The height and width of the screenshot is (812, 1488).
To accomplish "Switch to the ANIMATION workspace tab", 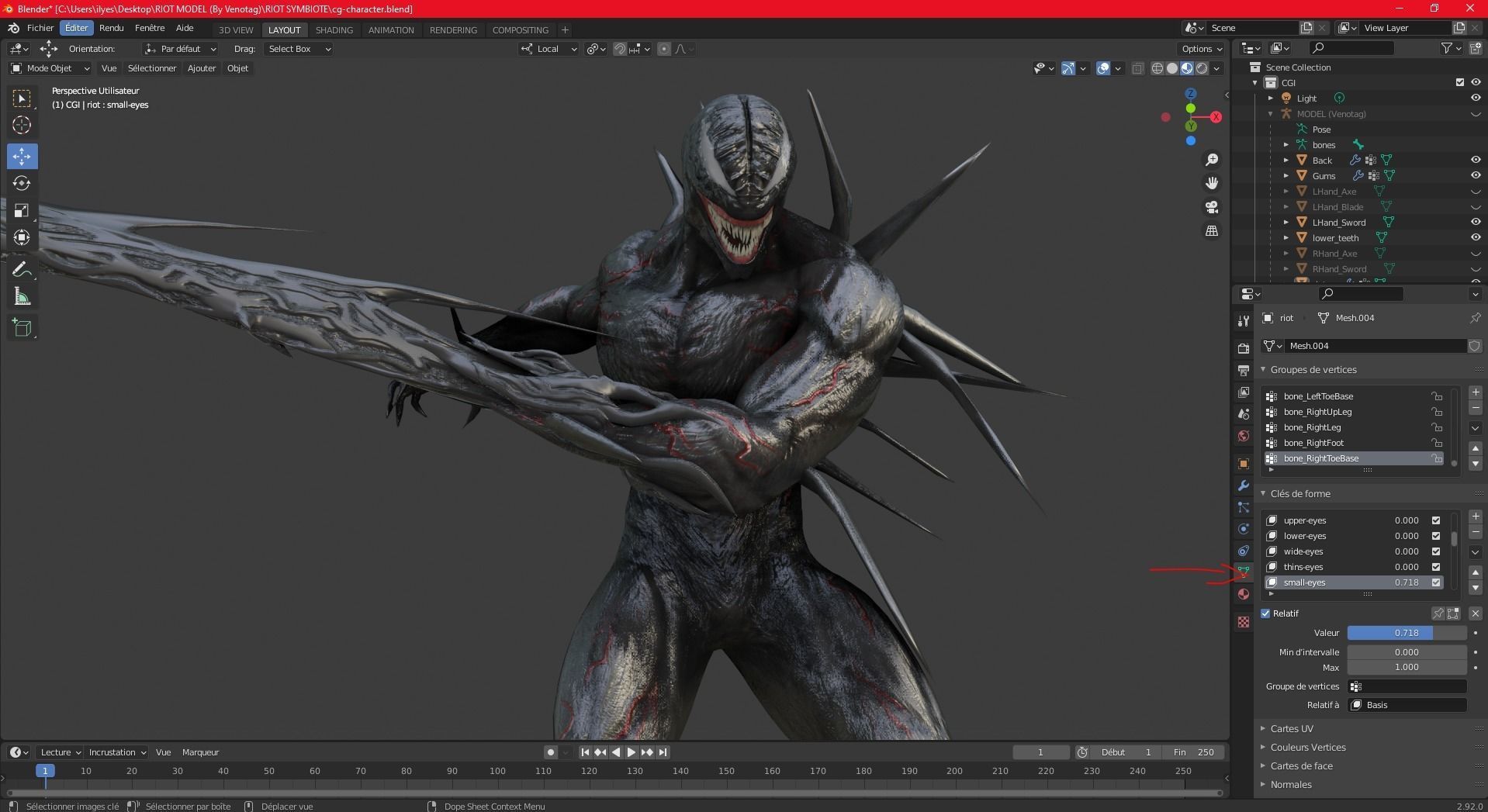I will tap(391, 30).
